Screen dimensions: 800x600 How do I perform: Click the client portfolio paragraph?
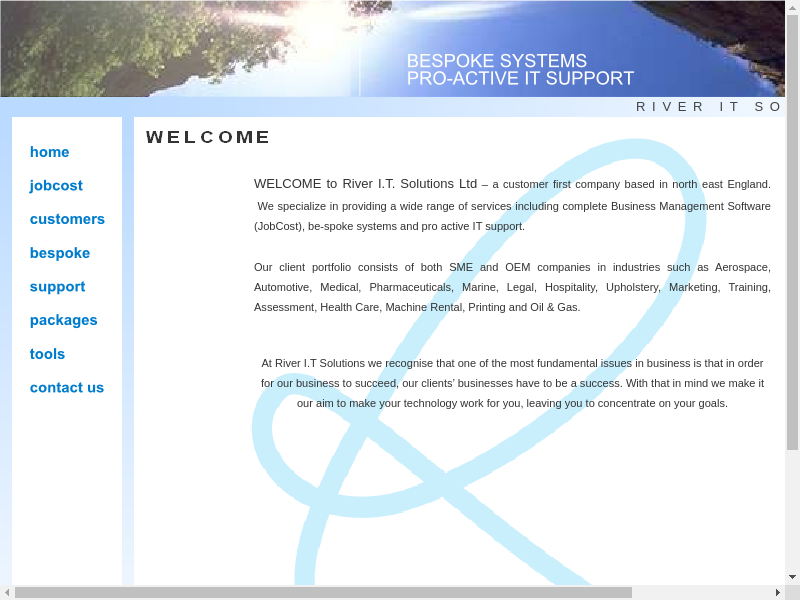click(x=512, y=287)
